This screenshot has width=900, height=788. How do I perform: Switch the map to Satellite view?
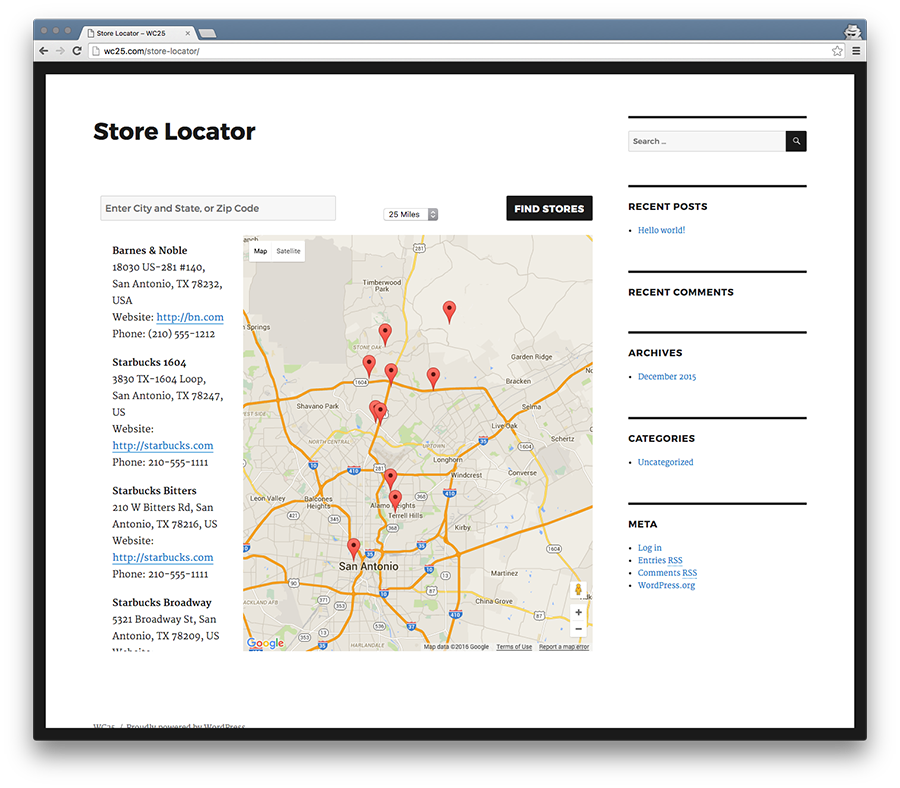tap(290, 250)
